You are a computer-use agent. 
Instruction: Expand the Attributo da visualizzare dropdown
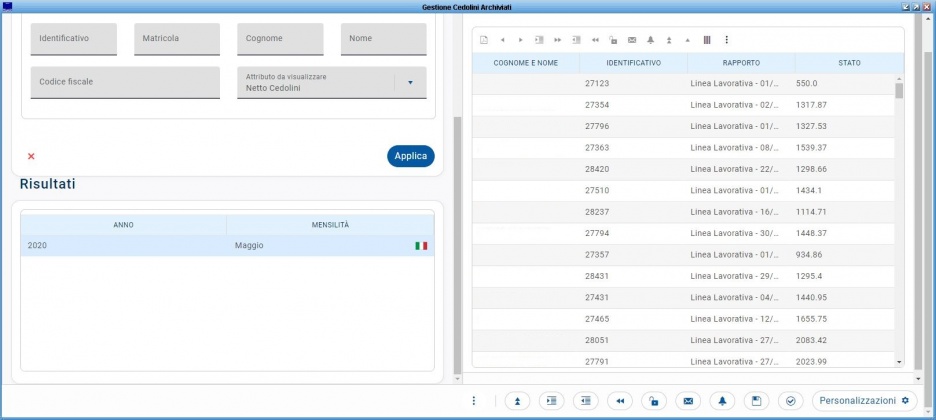pos(410,83)
